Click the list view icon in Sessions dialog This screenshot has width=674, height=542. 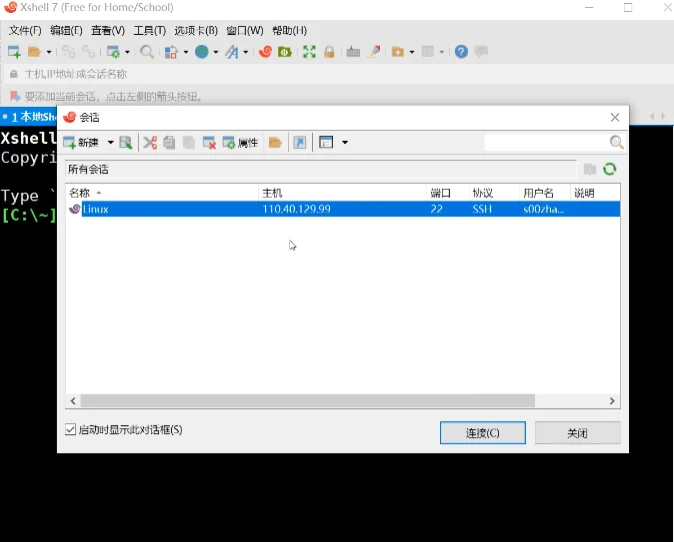[x=326, y=142]
